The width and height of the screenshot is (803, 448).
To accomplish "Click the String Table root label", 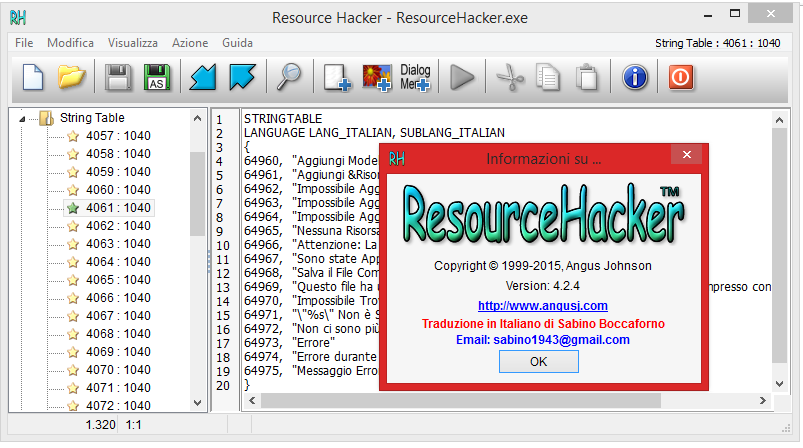I will coord(92,118).
